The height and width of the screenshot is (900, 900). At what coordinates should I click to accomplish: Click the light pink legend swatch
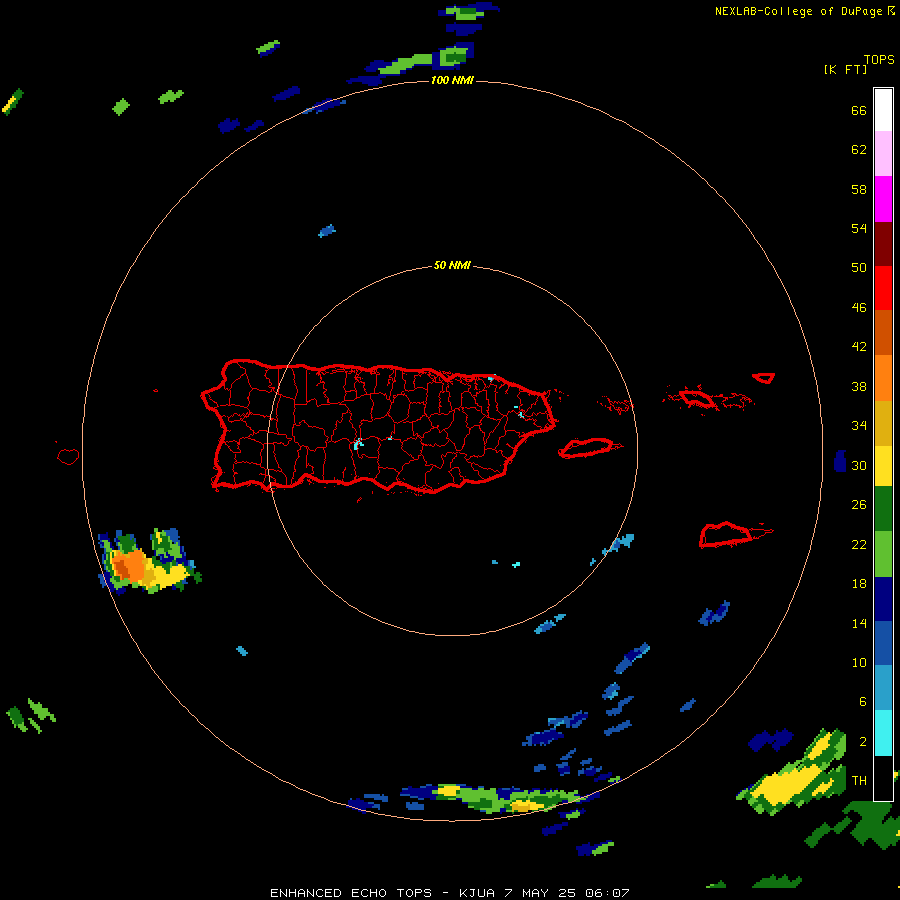(x=883, y=153)
